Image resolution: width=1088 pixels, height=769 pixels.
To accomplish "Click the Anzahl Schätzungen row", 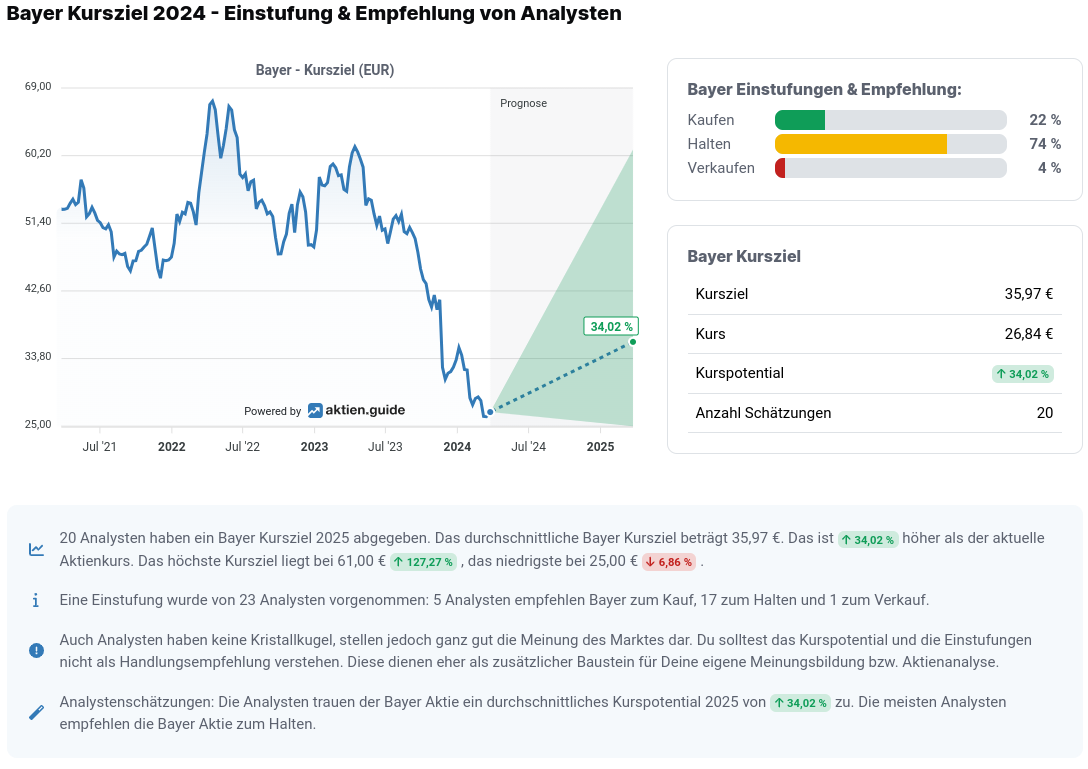I will coord(874,413).
